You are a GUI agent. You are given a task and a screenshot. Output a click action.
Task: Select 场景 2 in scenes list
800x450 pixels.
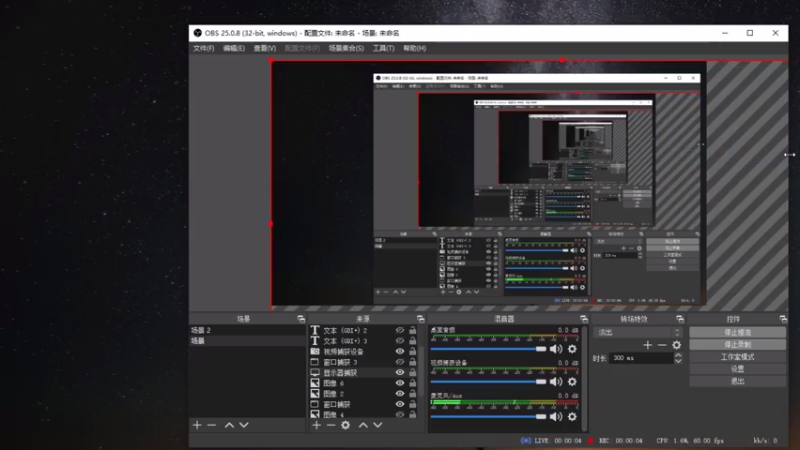click(247, 330)
